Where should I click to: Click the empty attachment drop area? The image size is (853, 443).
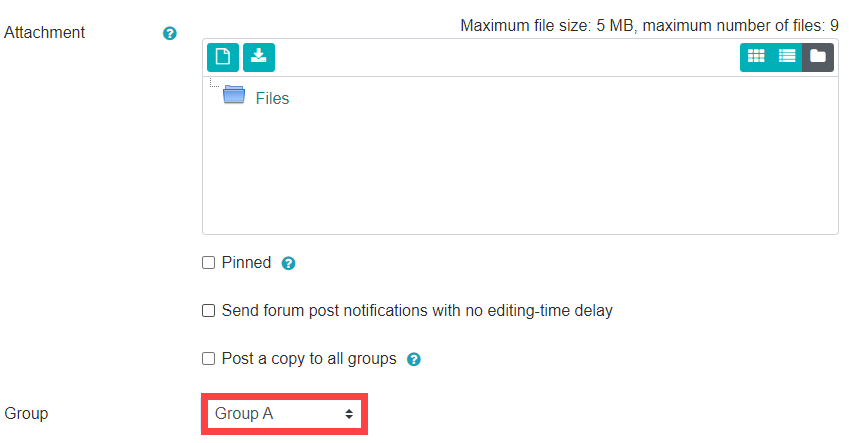(x=520, y=170)
